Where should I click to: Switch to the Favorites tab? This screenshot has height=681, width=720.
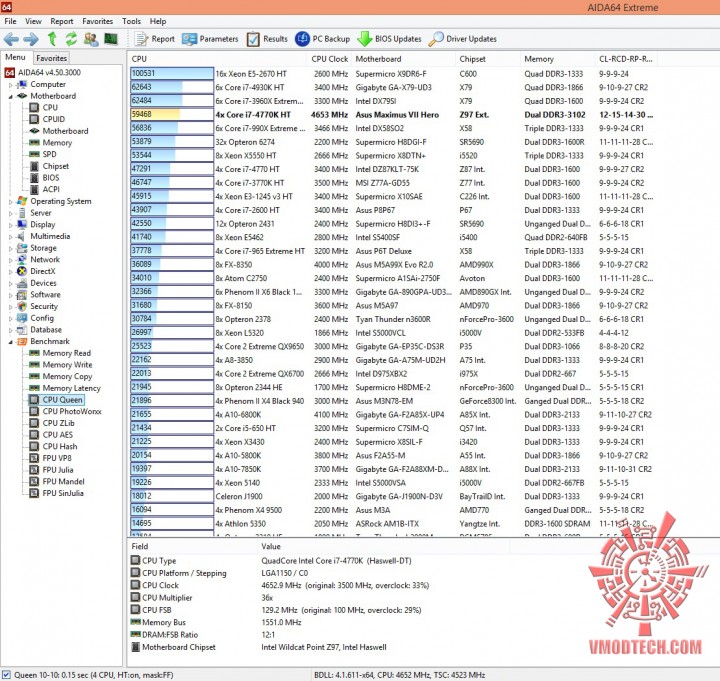(51, 58)
